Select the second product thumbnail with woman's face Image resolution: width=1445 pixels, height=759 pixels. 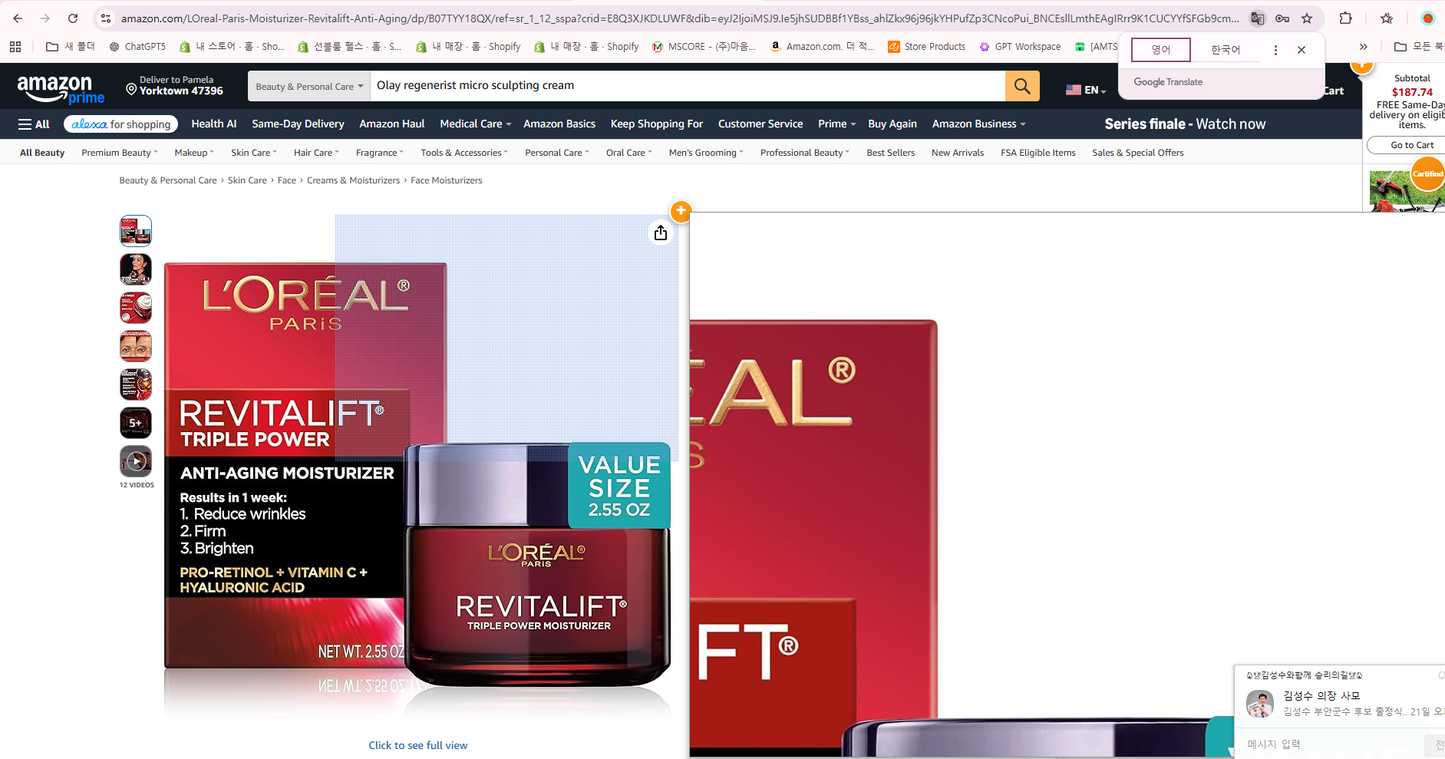click(136, 269)
